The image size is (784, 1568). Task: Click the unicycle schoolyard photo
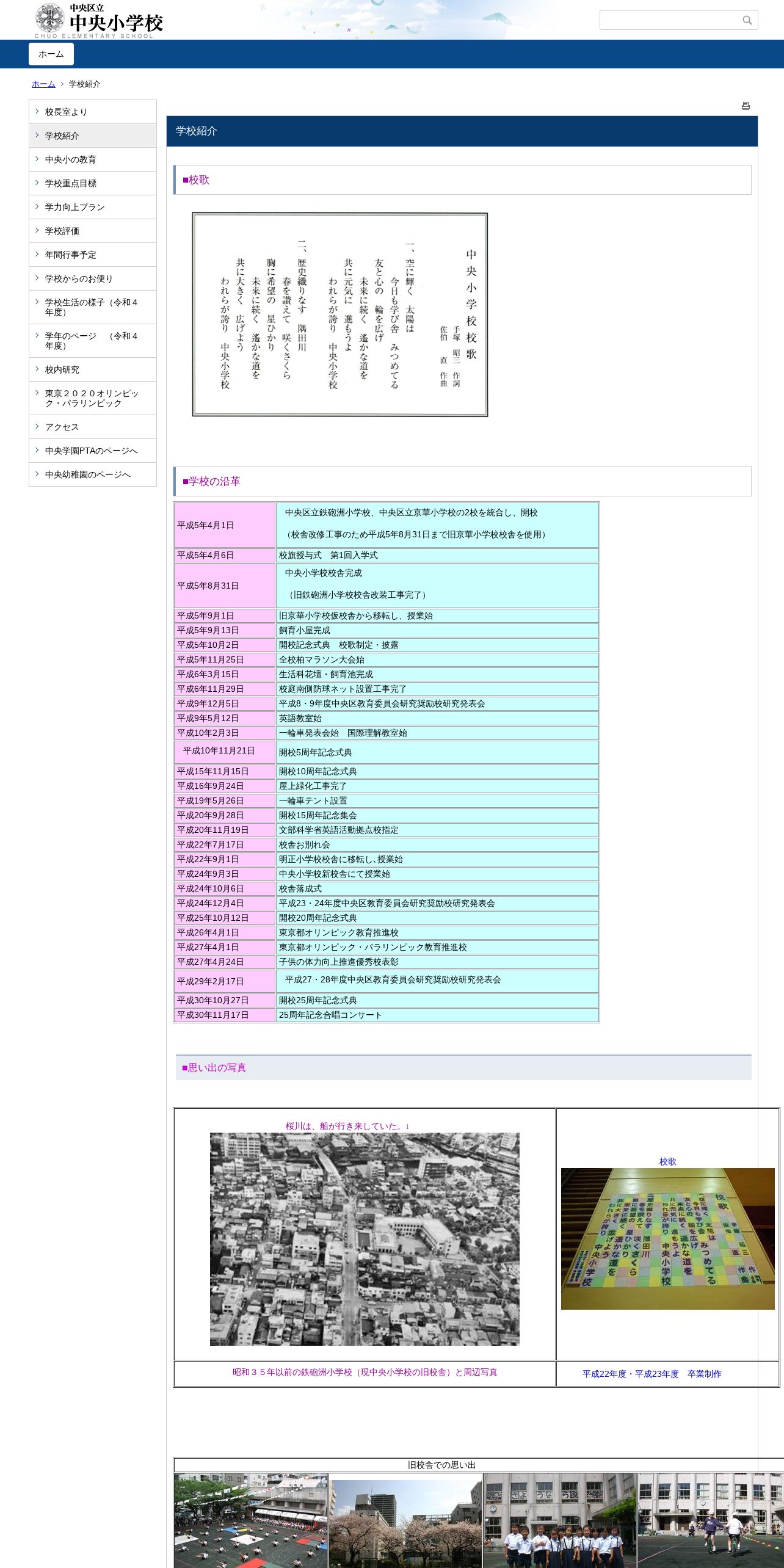[x=711, y=1520]
